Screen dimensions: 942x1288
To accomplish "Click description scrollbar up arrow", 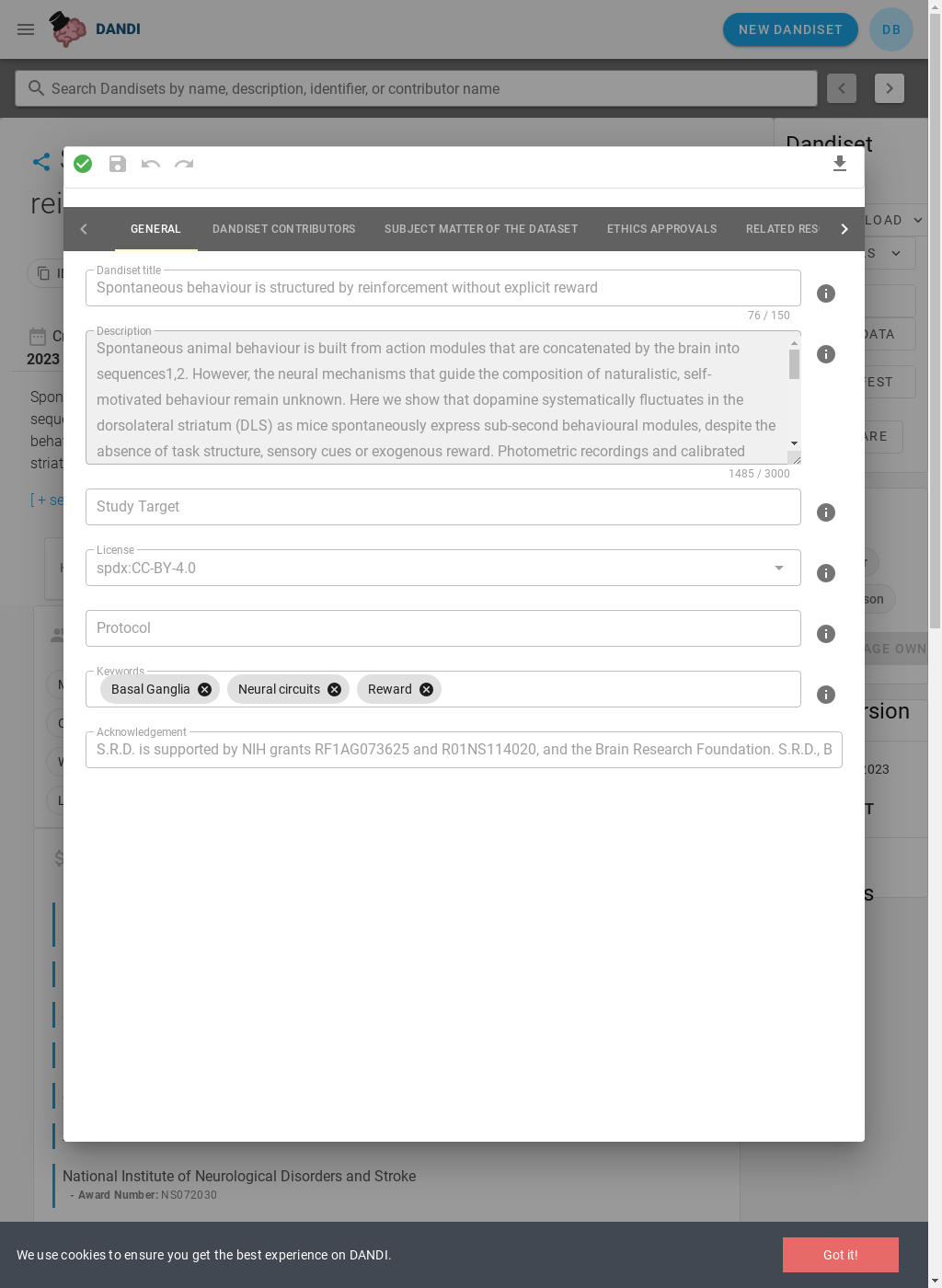I will coord(794,343).
